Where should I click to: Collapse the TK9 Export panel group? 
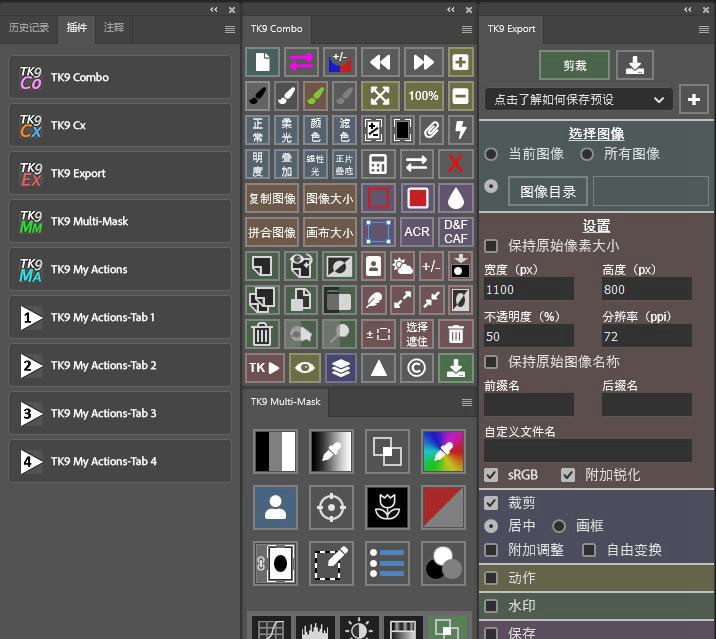click(688, 10)
